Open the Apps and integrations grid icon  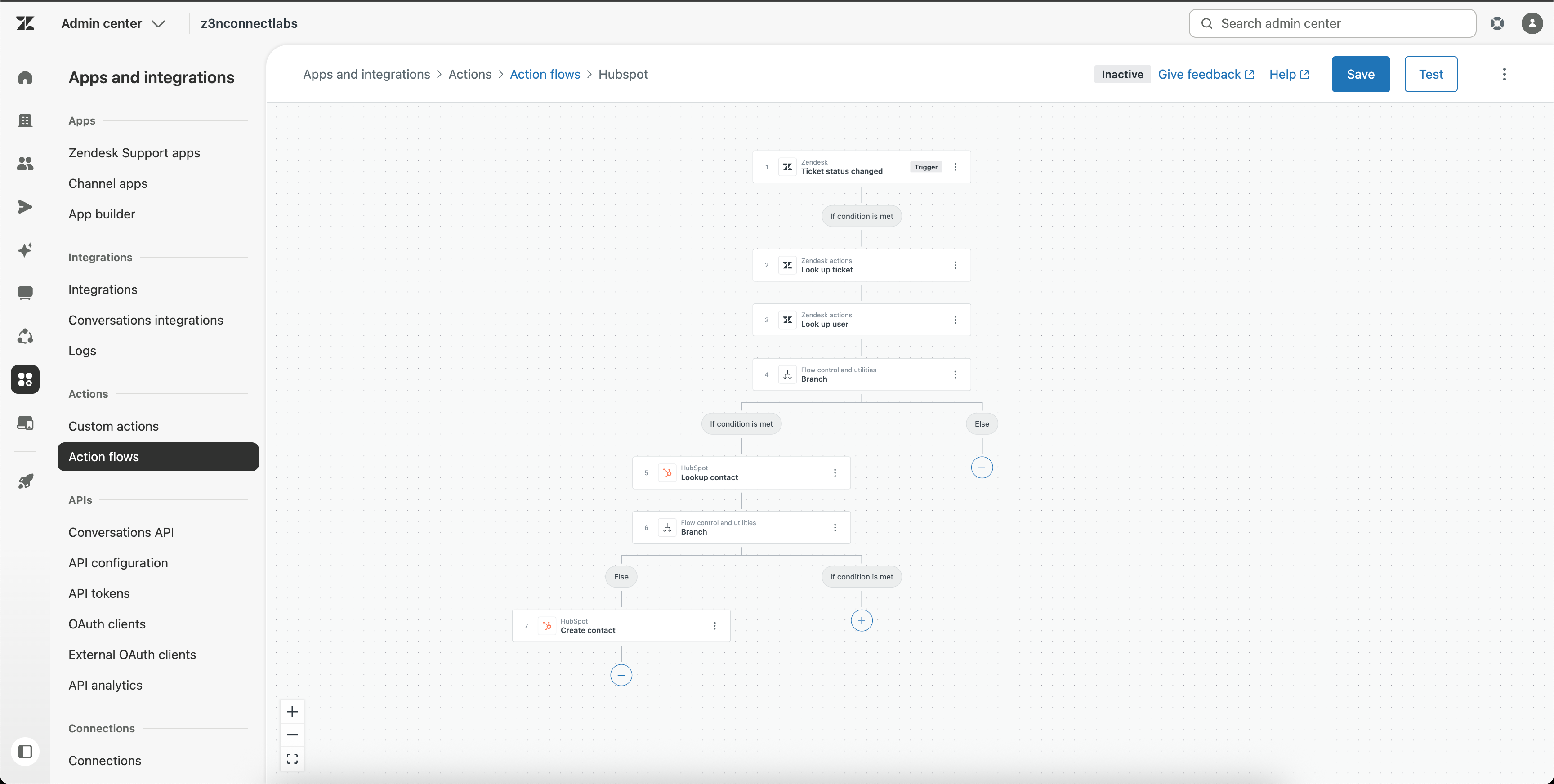pyautogui.click(x=25, y=379)
